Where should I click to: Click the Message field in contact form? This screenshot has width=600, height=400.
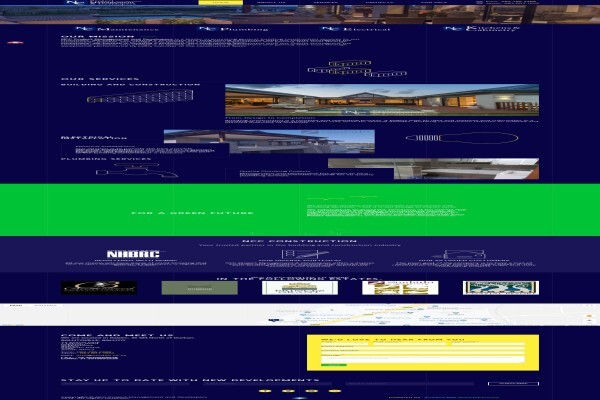422,359
